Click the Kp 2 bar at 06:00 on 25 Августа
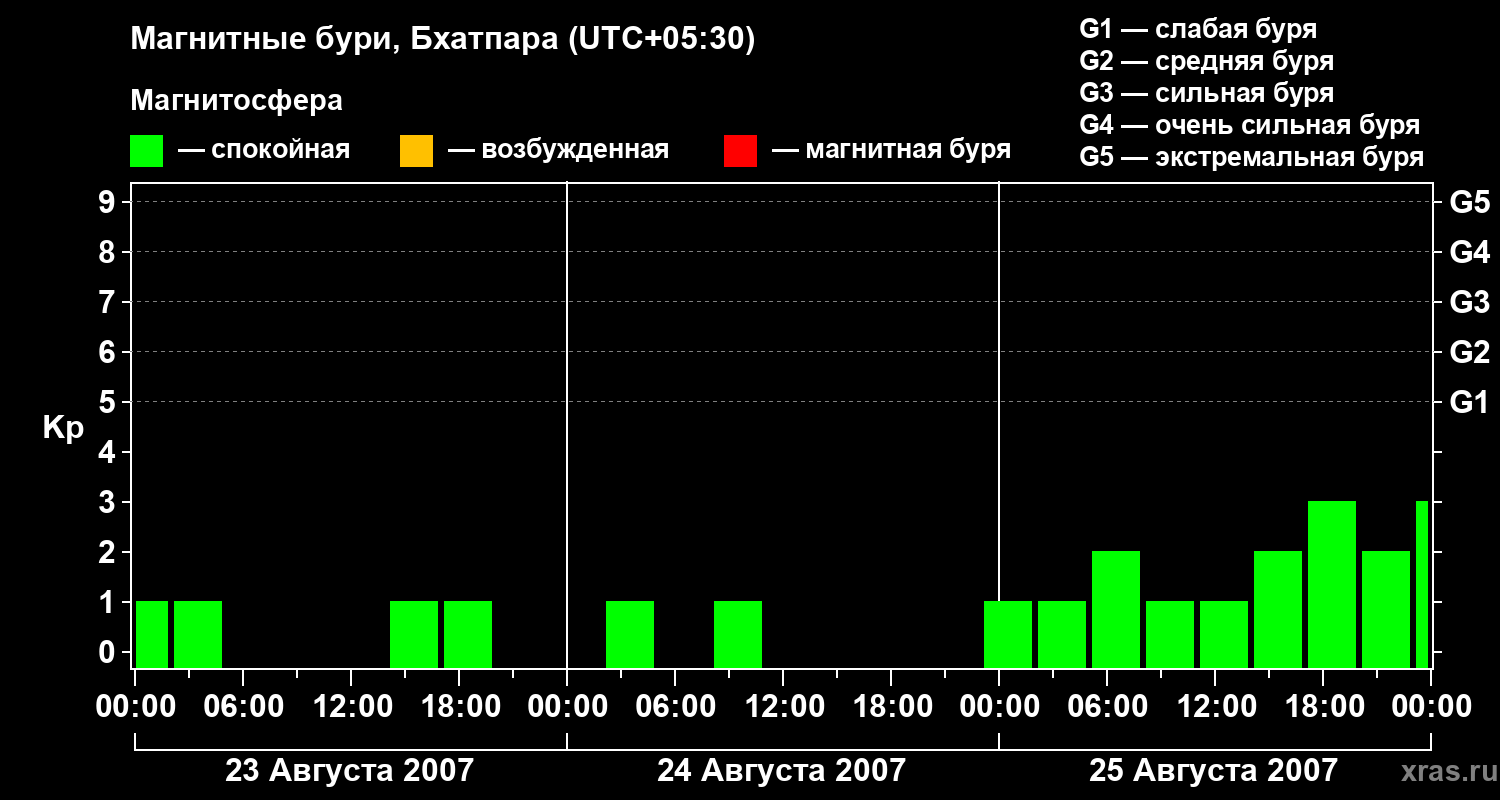The width and height of the screenshot is (1500, 800). (x=1116, y=609)
